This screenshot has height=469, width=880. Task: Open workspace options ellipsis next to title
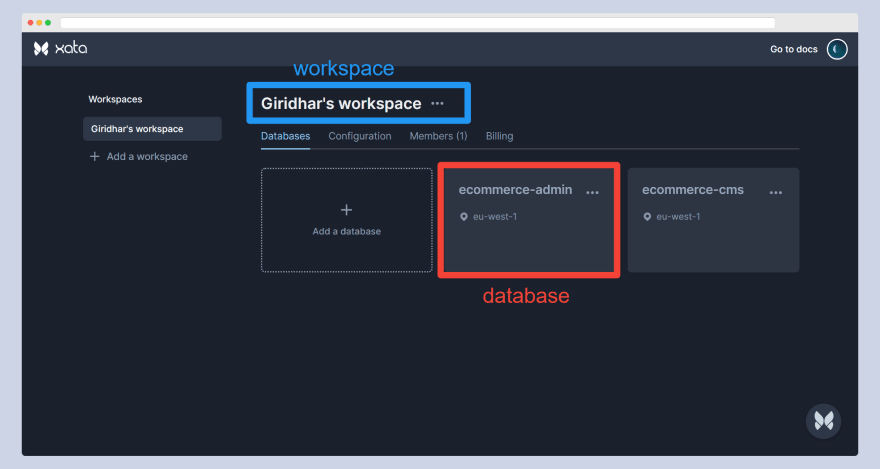pos(437,104)
